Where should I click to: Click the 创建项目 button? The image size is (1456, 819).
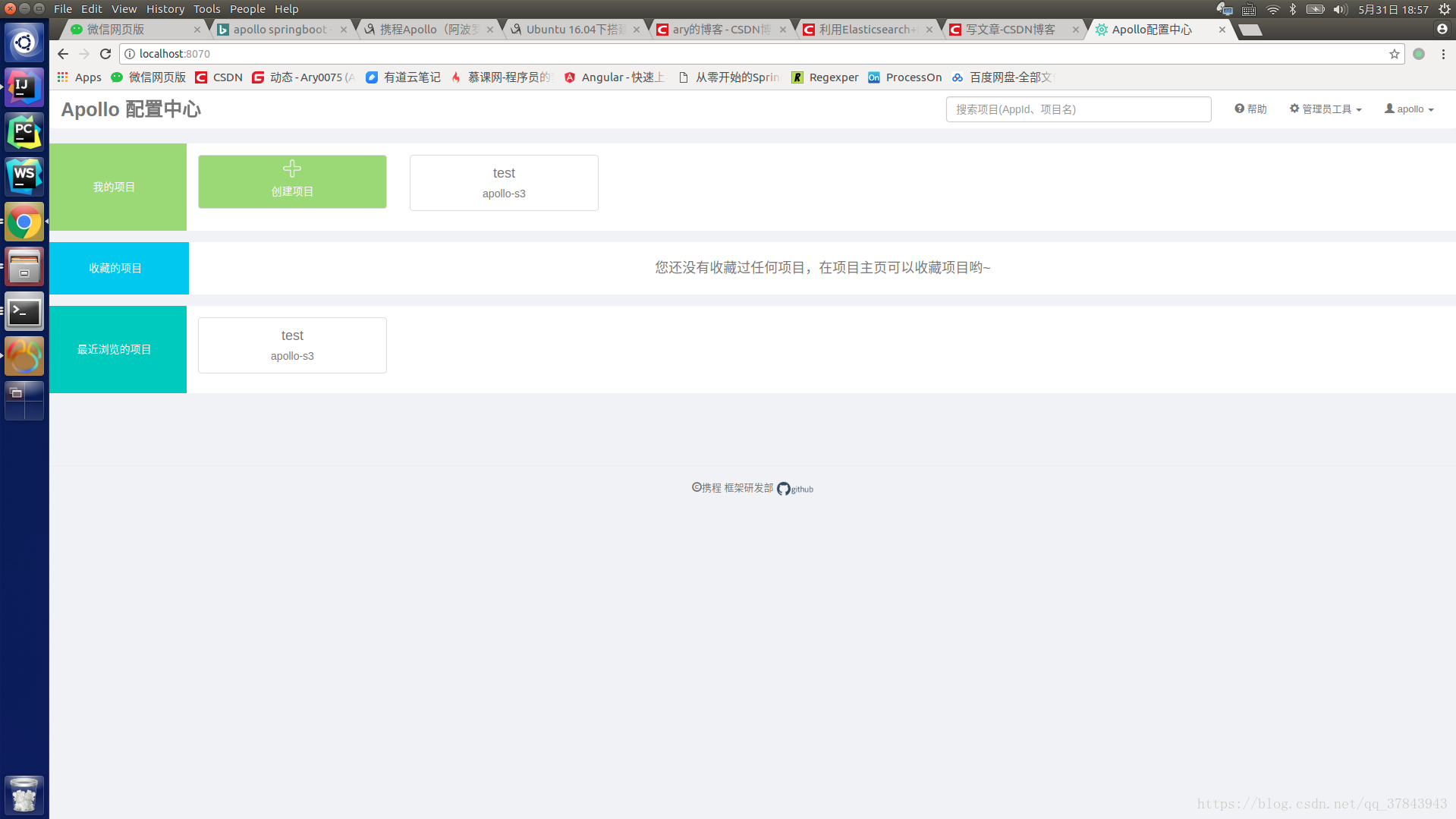click(x=292, y=182)
